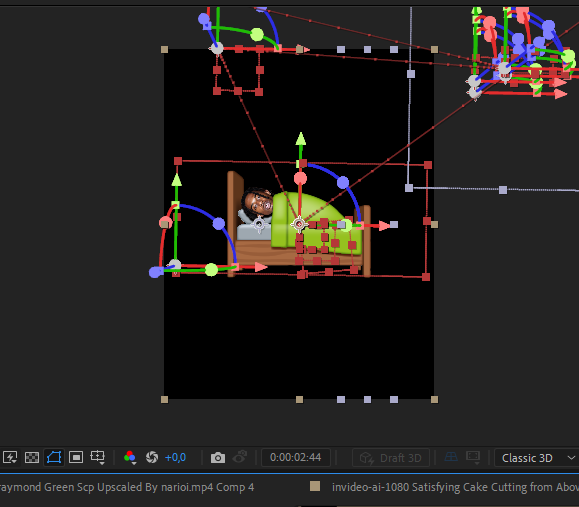Toggle the Draft 3D button
The height and width of the screenshot is (507, 579).
(391, 458)
